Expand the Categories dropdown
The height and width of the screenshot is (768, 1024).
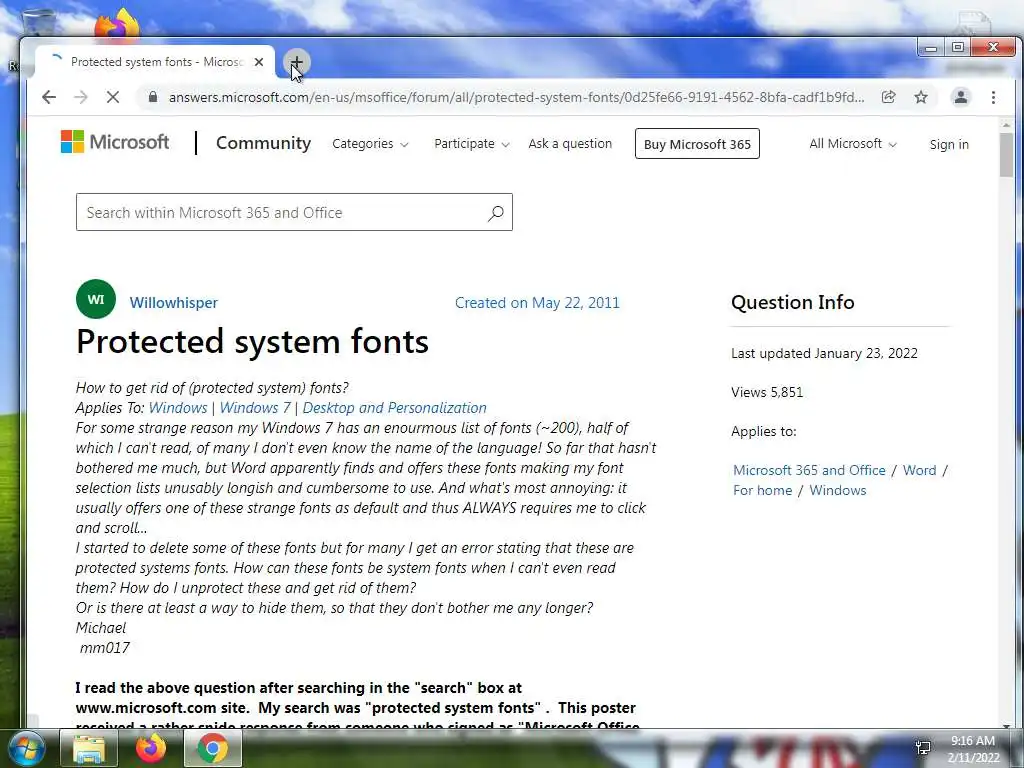[370, 144]
